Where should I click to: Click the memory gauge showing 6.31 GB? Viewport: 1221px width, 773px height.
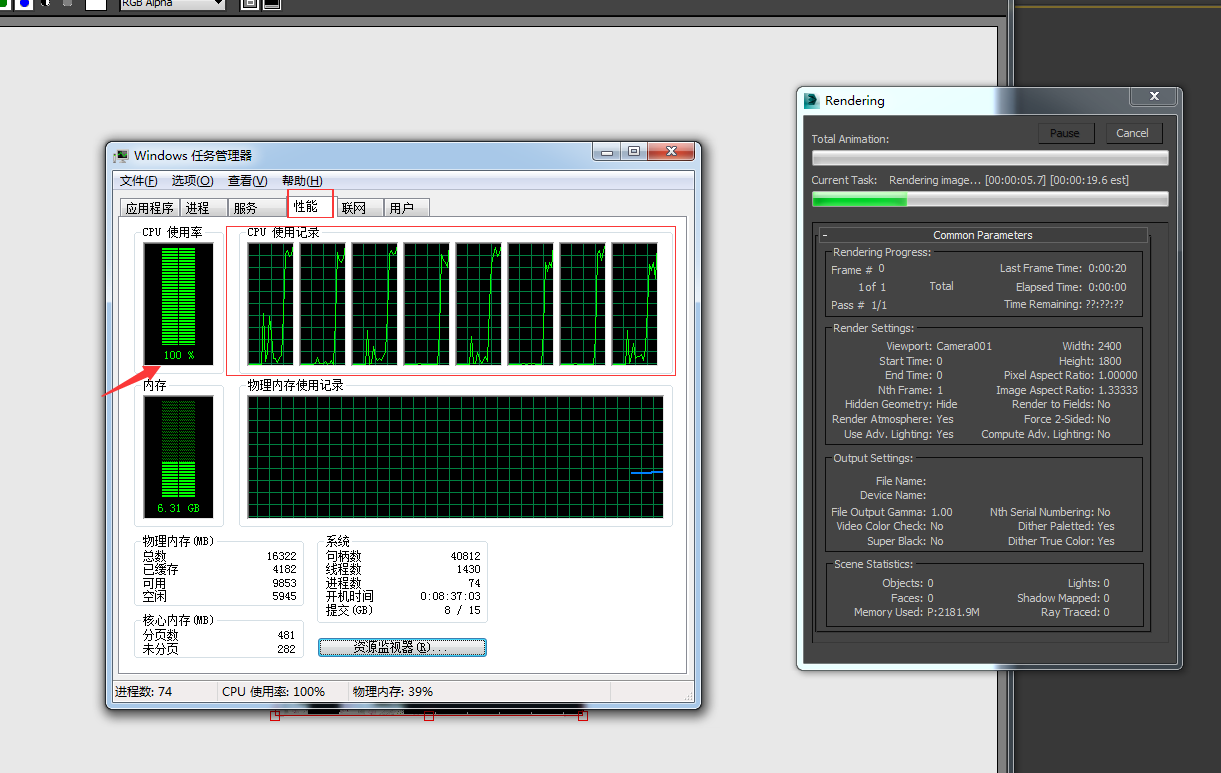click(x=178, y=457)
